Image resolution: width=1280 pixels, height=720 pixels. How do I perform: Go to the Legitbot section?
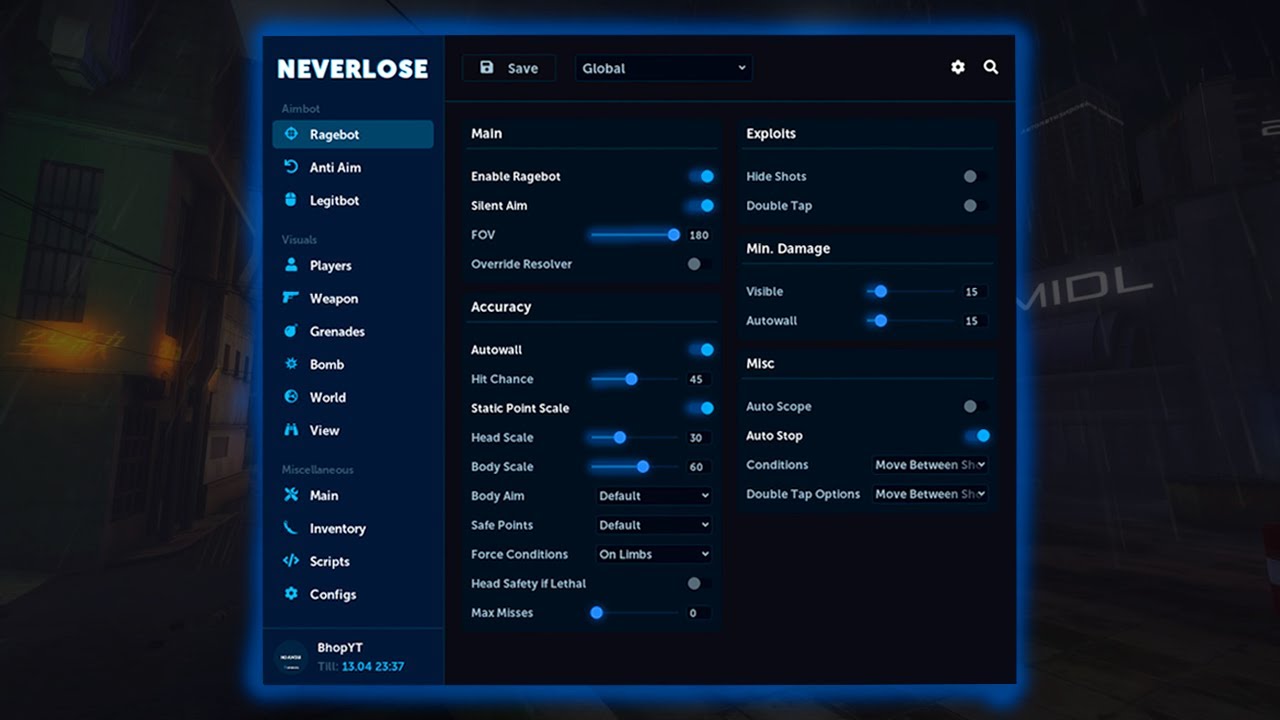pyautogui.click(x=353, y=200)
